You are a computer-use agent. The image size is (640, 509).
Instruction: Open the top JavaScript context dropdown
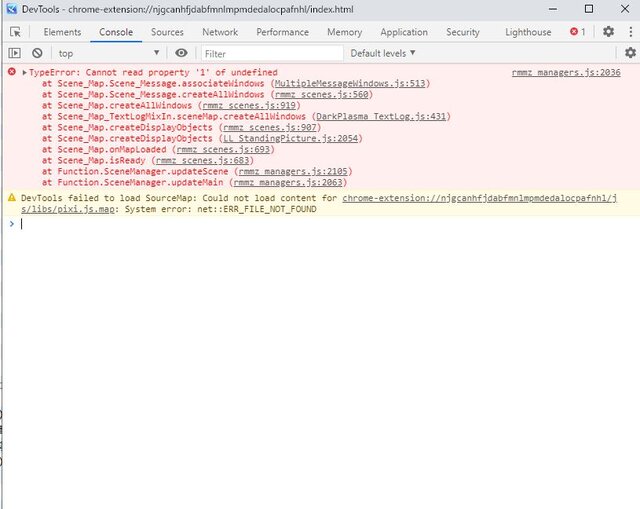tap(109, 53)
